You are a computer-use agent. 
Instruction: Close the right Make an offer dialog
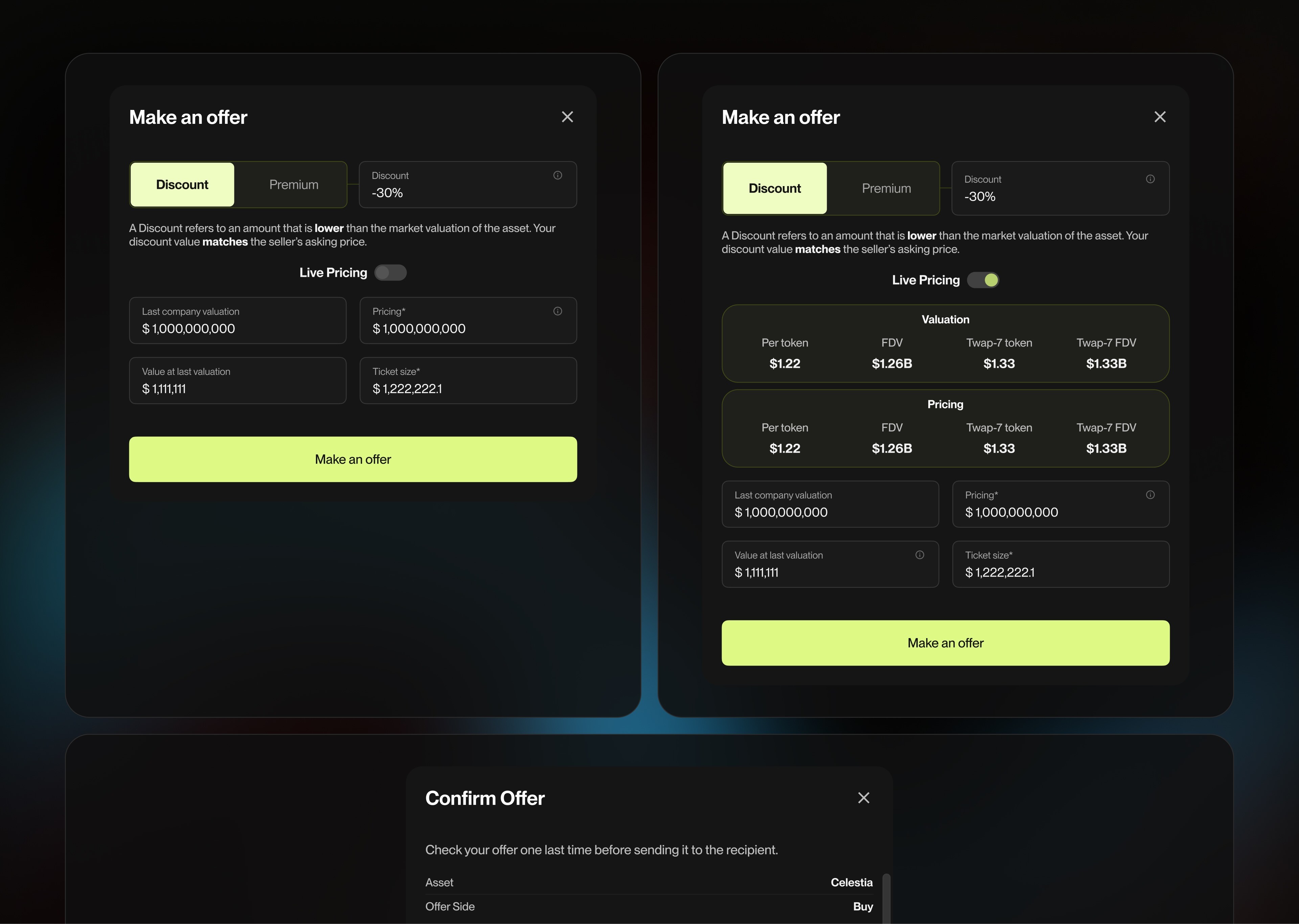point(1160,117)
